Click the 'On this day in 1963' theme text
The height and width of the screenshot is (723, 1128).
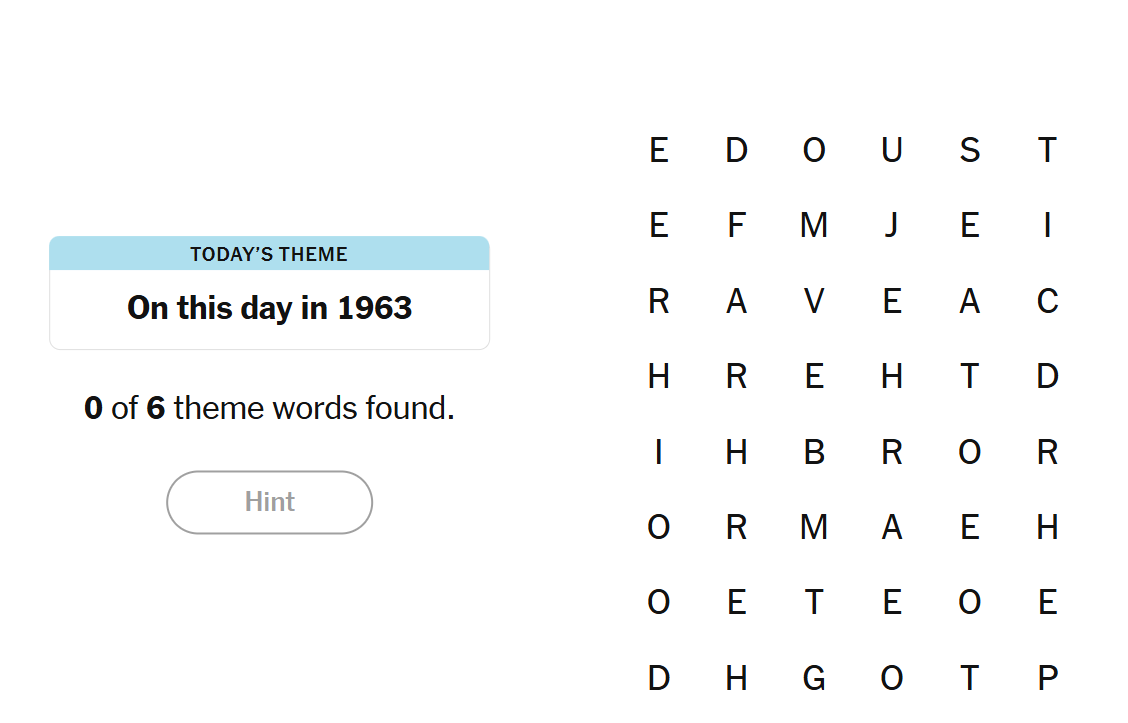click(x=269, y=308)
